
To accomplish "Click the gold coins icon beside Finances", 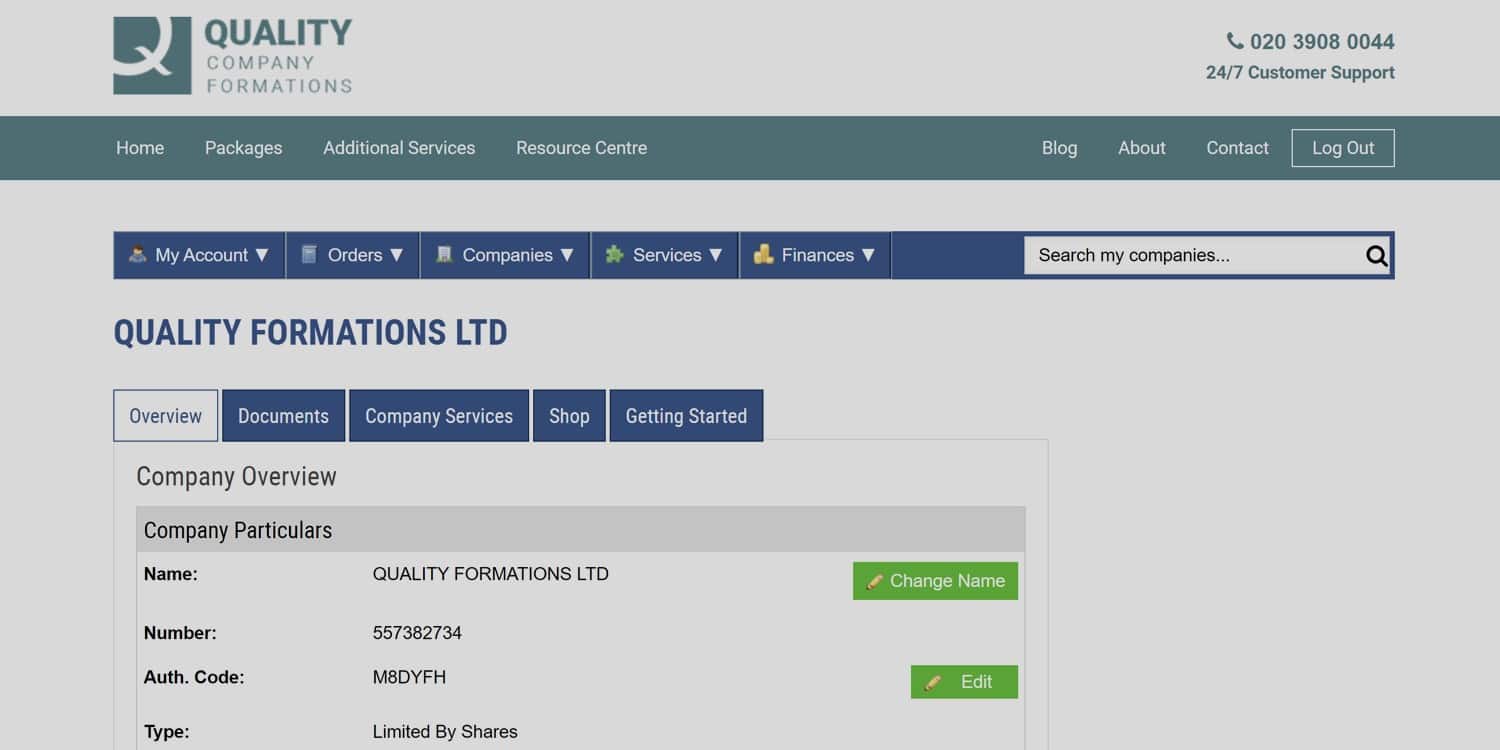I will pyautogui.click(x=764, y=255).
